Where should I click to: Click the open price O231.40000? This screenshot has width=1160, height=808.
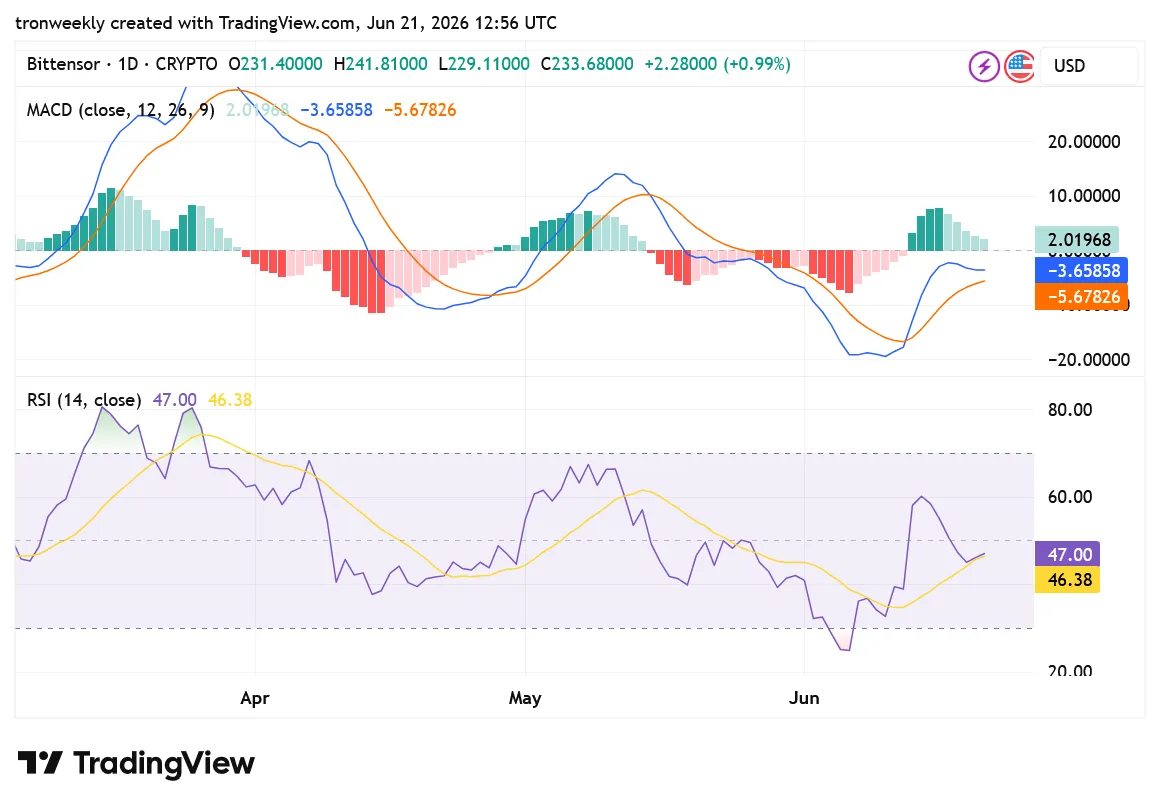pyautogui.click(x=275, y=64)
